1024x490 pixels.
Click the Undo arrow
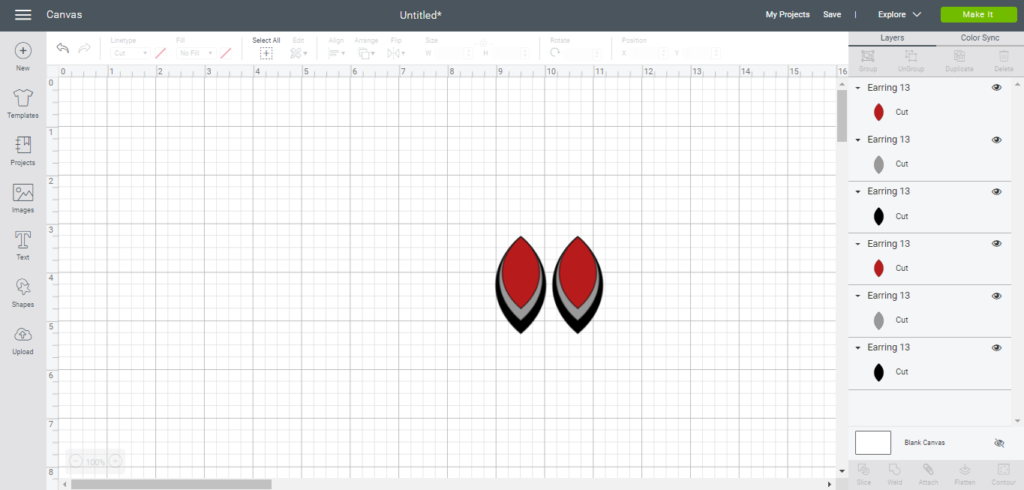[63, 49]
